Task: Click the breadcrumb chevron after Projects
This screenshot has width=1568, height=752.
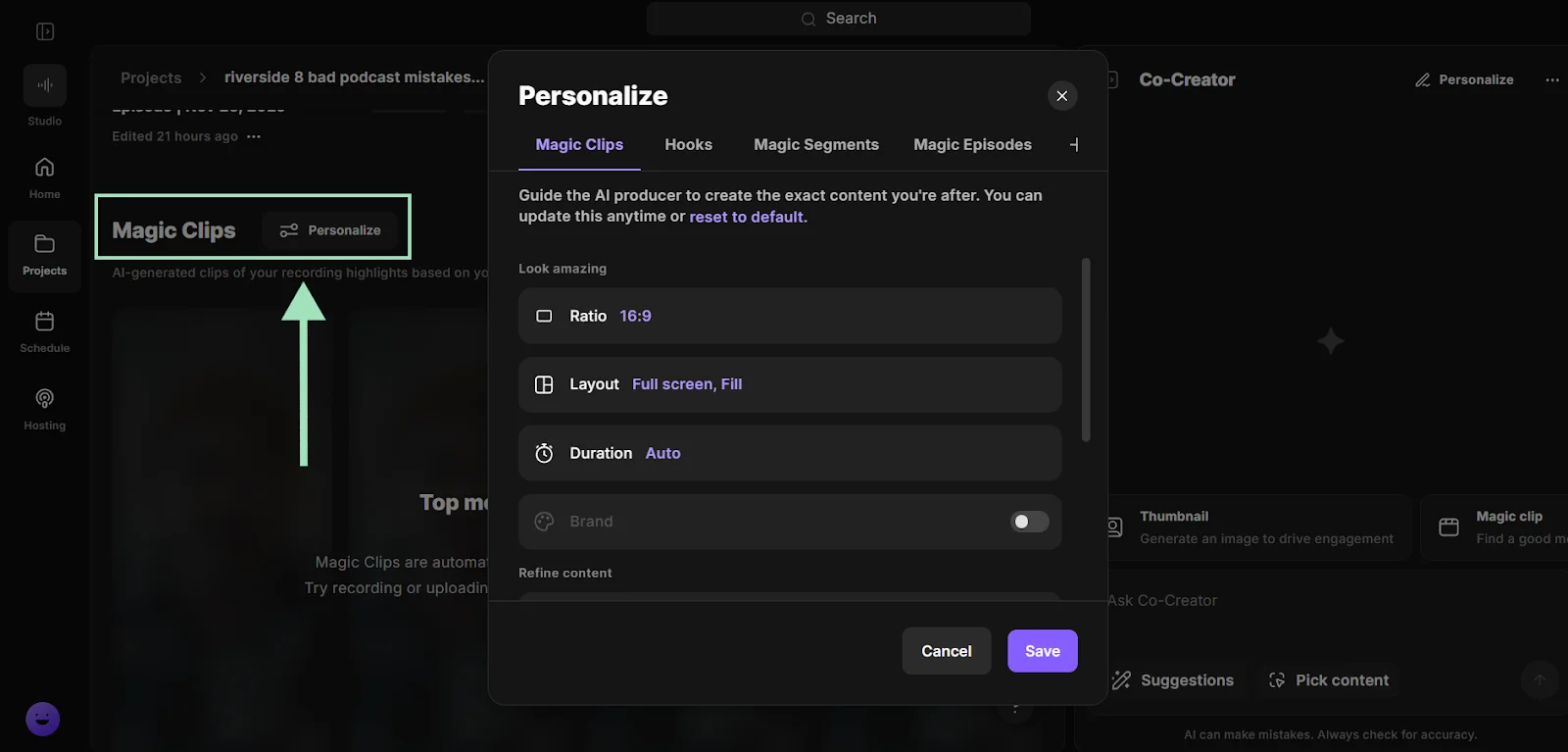Action: pos(203,77)
